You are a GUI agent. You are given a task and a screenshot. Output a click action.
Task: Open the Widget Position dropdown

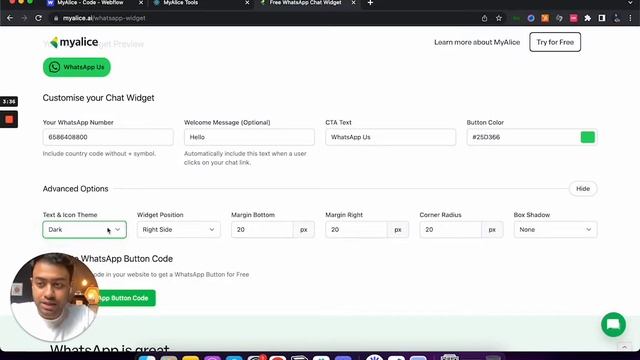178,229
